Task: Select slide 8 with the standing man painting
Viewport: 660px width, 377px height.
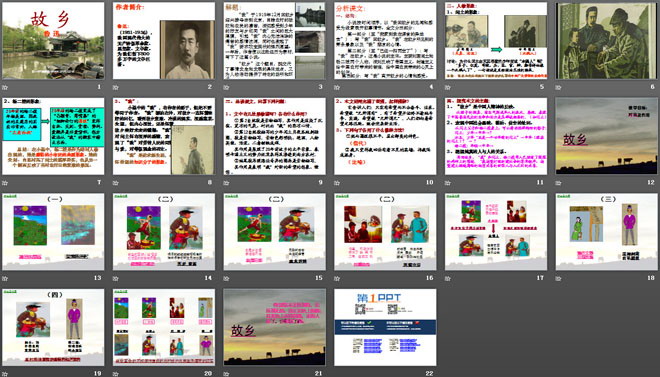Action: click(164, 136)
